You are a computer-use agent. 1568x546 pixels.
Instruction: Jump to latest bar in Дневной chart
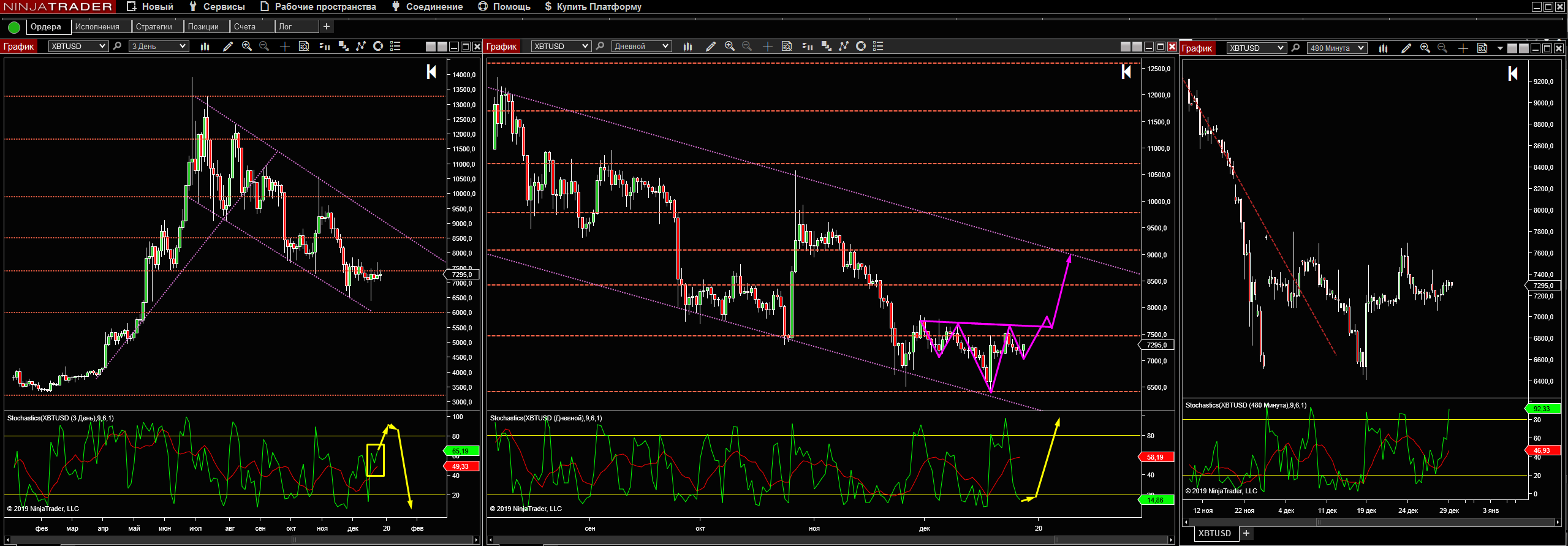tap(1126, 72)
